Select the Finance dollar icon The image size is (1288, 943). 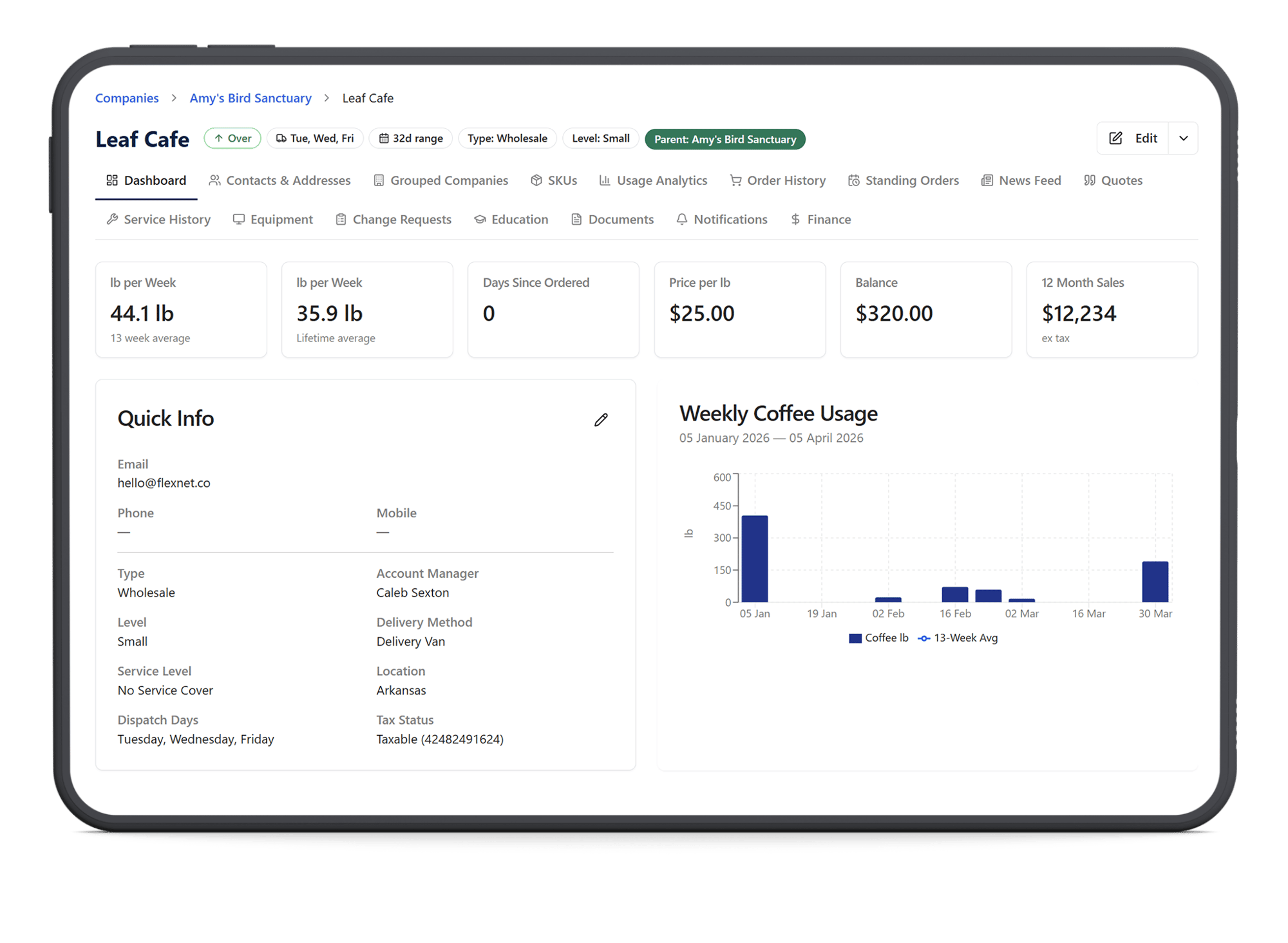(796, 219)
